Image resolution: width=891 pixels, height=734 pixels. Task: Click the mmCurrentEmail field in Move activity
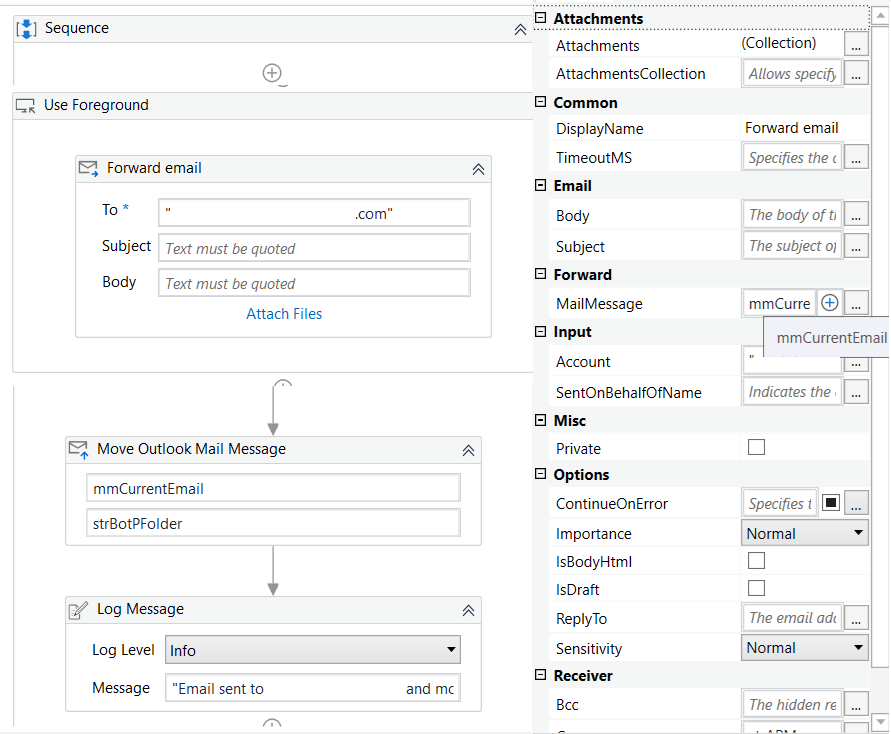click(273, 489)
